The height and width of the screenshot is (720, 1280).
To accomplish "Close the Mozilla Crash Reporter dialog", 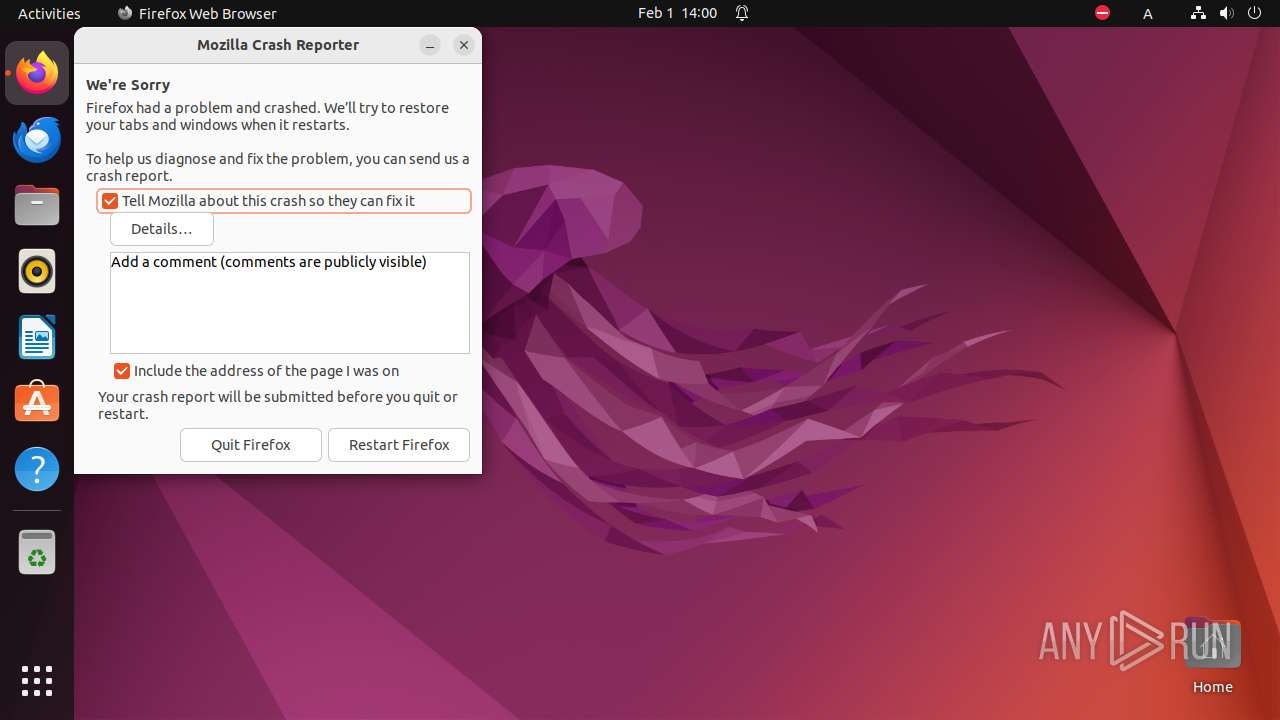I will point(463,45).
